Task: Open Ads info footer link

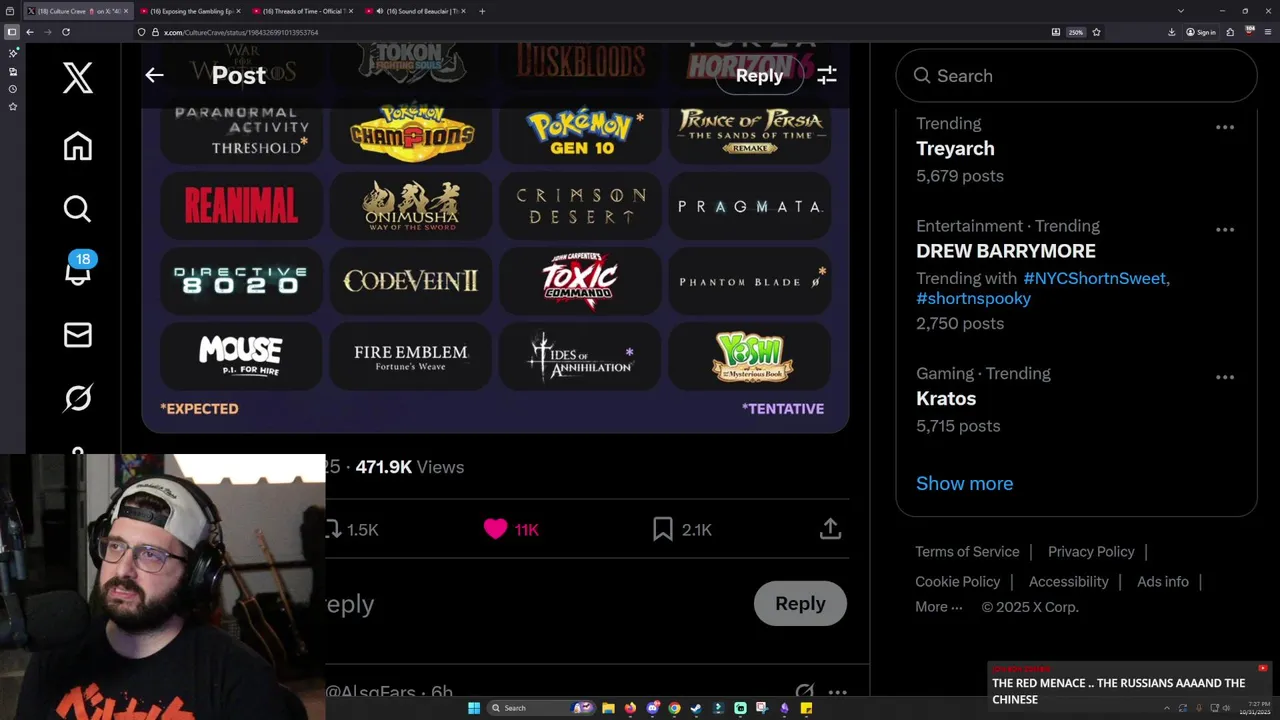Action: pos(1163,582)
